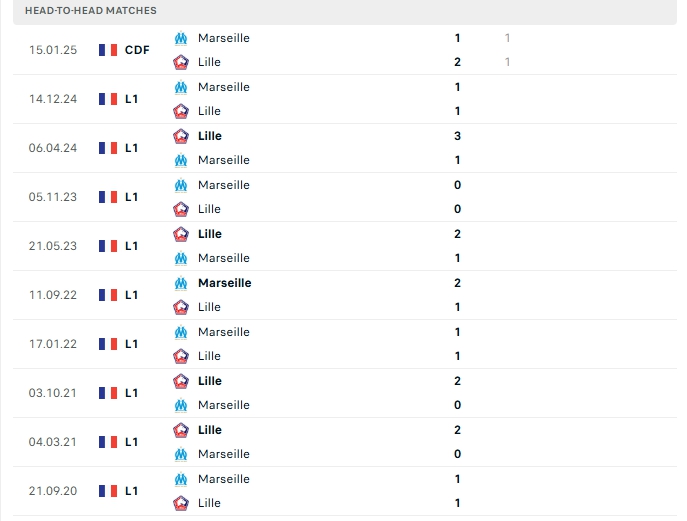Screen dimensions: 687x521
Task: Click the Marseille crest in the 21.09.20 match
Action: (181, 479)
